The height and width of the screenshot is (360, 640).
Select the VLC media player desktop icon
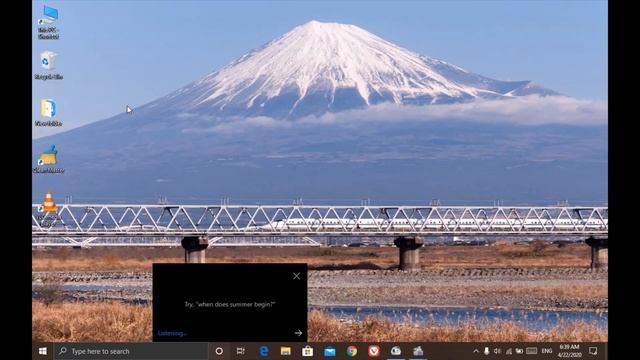[x=49, y=209]
